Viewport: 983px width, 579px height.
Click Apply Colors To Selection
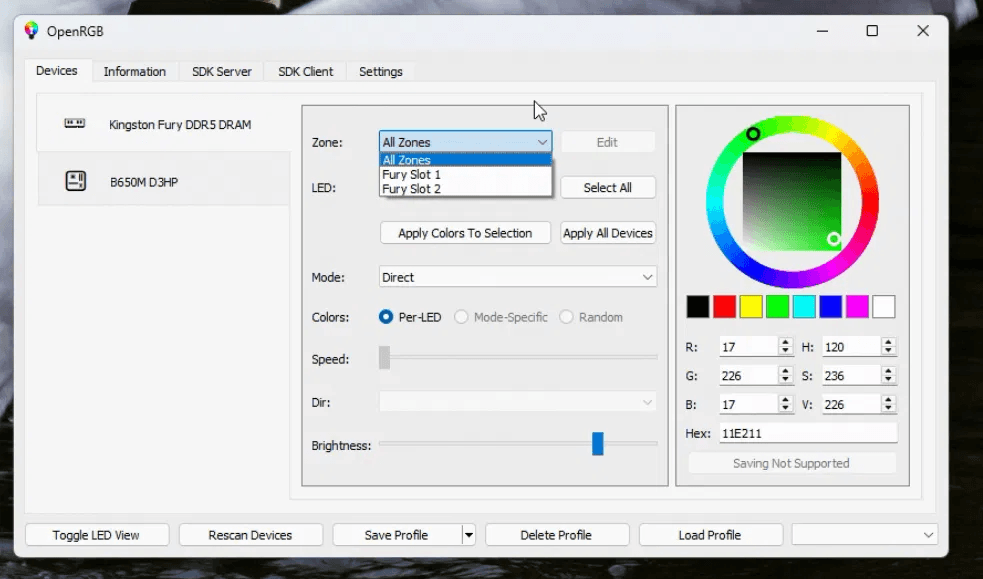tap(465, 233)
